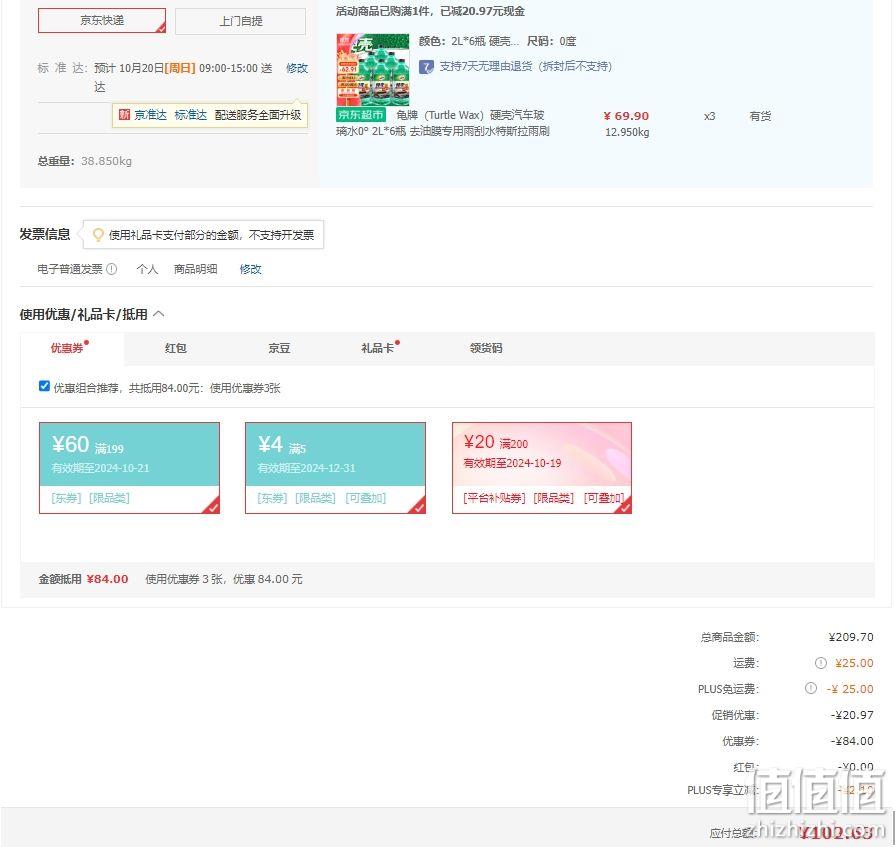895x847 pixels.
Task: Collapse the 使用优惠/礼品卡/抵用 section
Action: pos(159,314)
